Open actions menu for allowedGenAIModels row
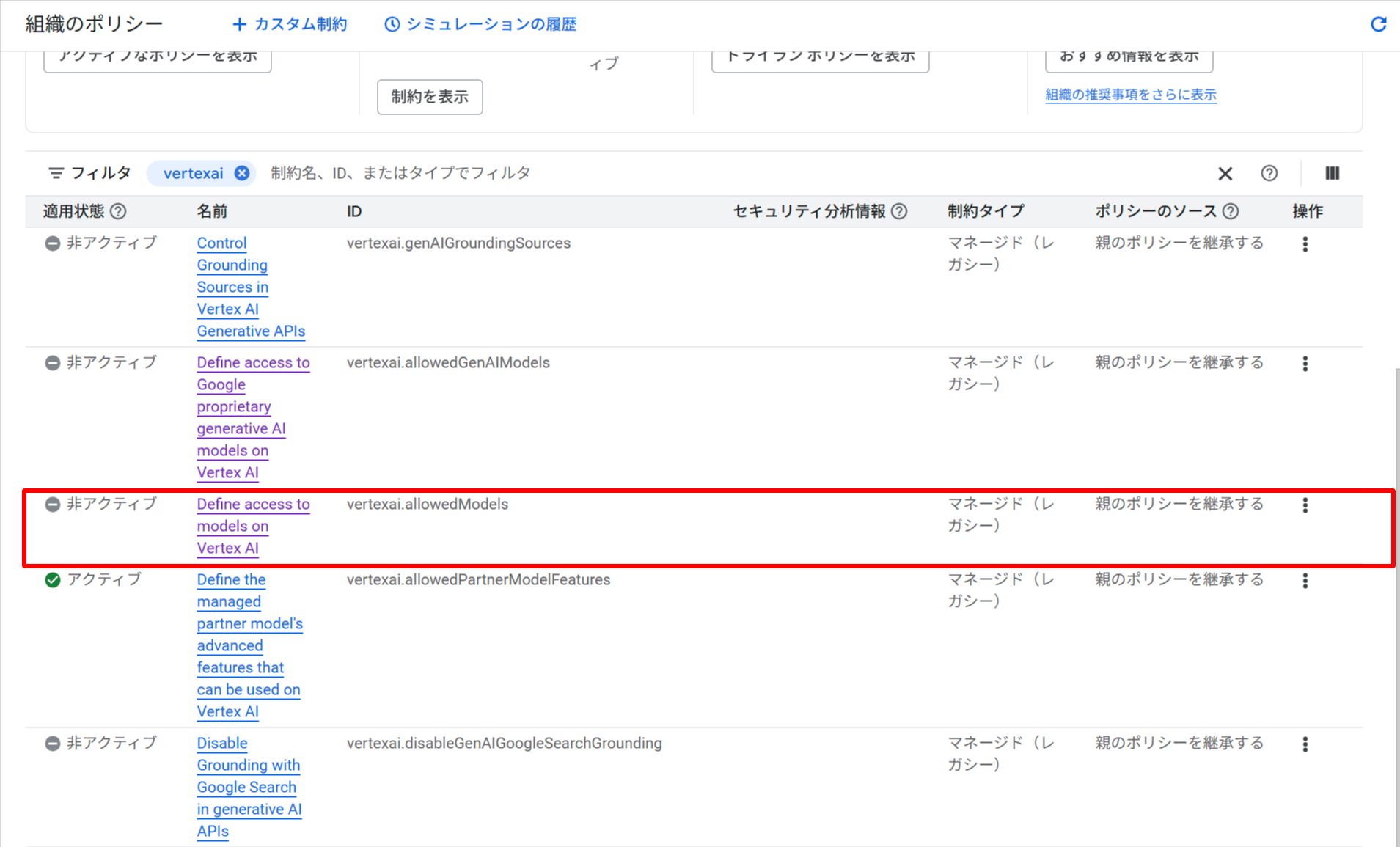1400x847 pixels. click(1305, 364)
